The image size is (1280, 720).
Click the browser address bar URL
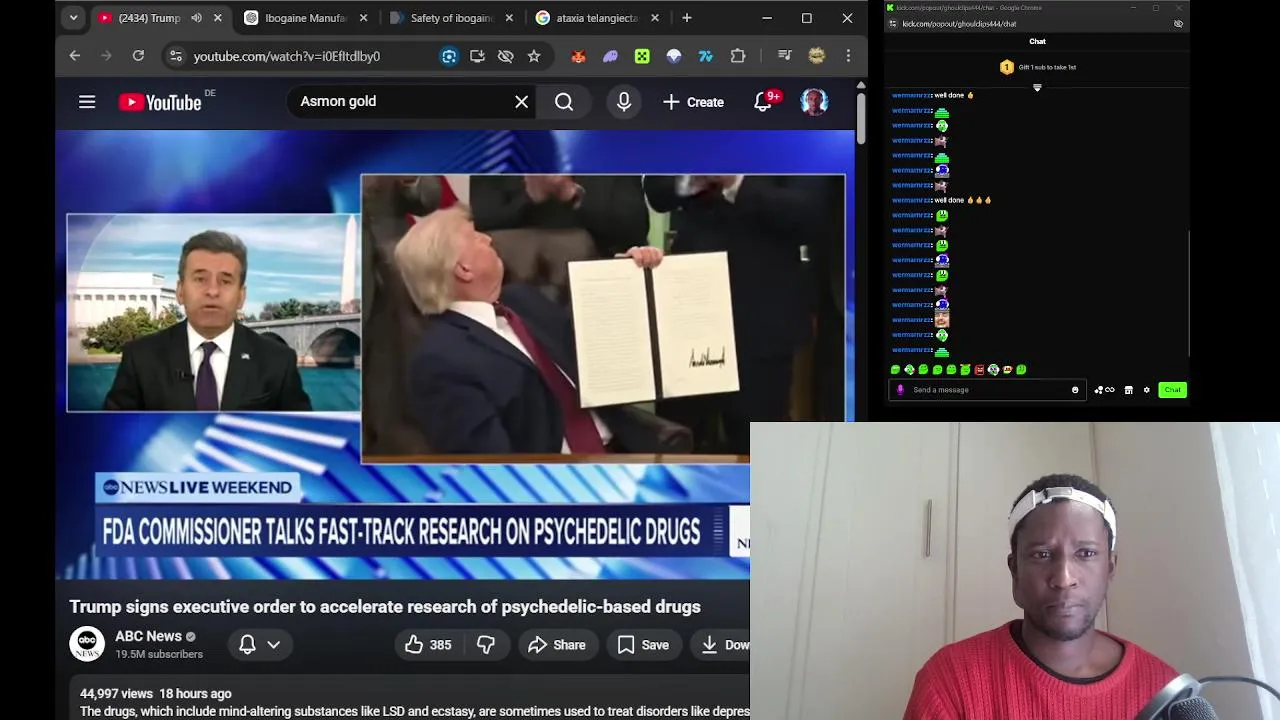tap(286, 56)
